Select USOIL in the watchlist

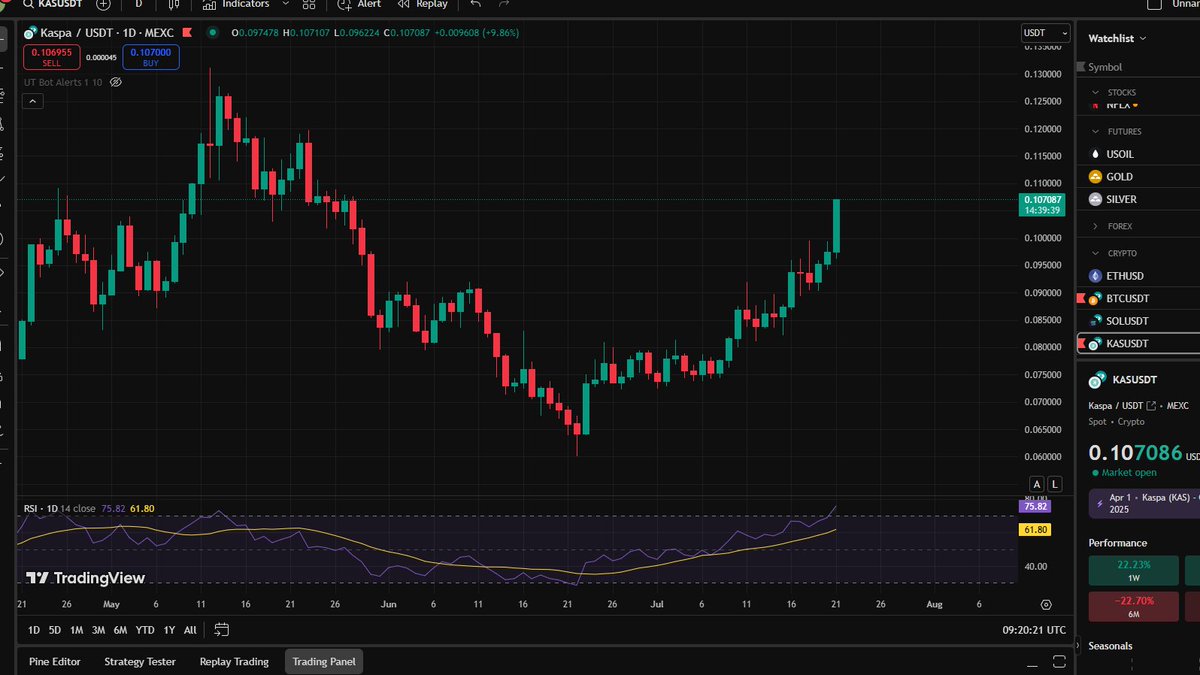click(1138, 154)
